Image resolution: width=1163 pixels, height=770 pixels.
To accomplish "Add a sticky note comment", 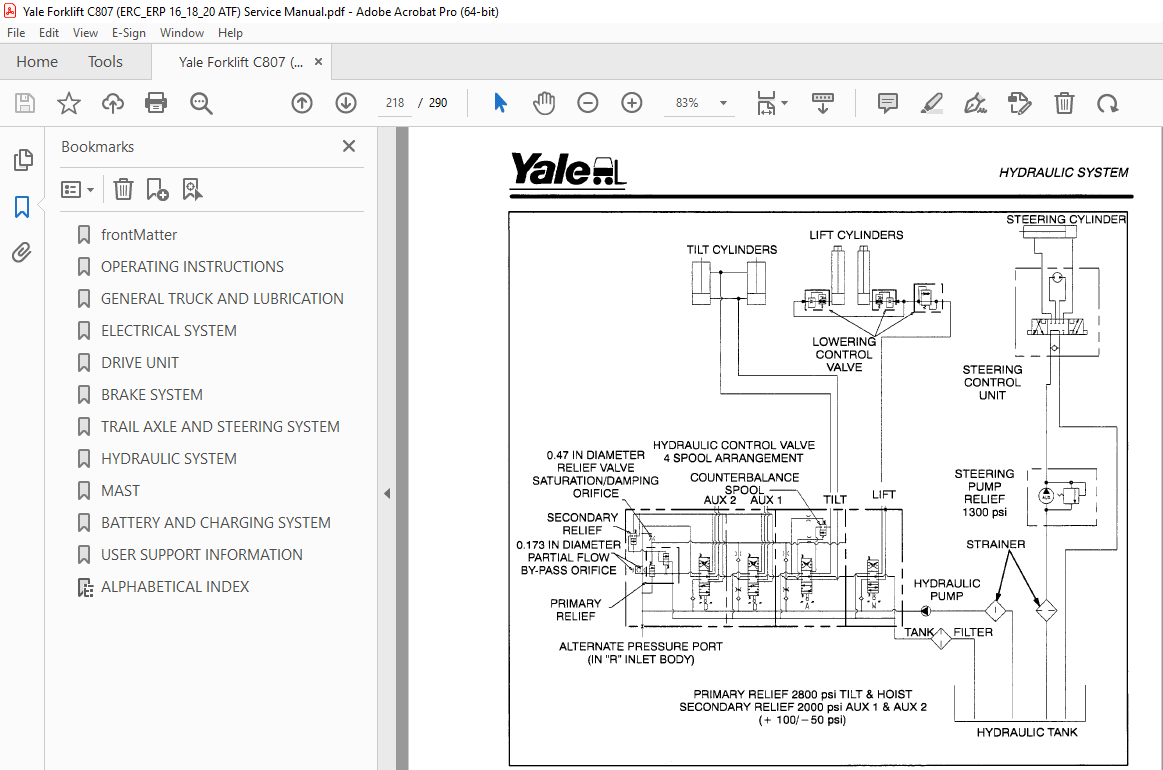I will click(x=887, y=103).
